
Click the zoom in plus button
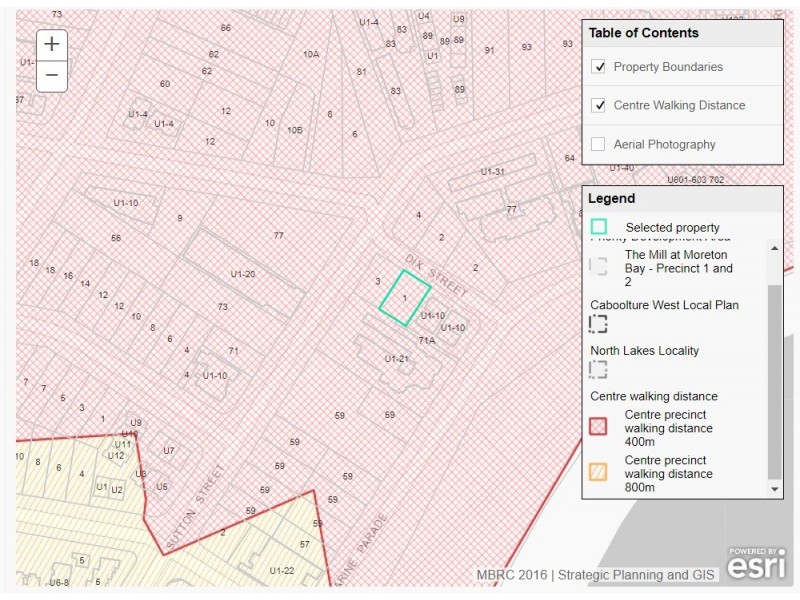52,44
